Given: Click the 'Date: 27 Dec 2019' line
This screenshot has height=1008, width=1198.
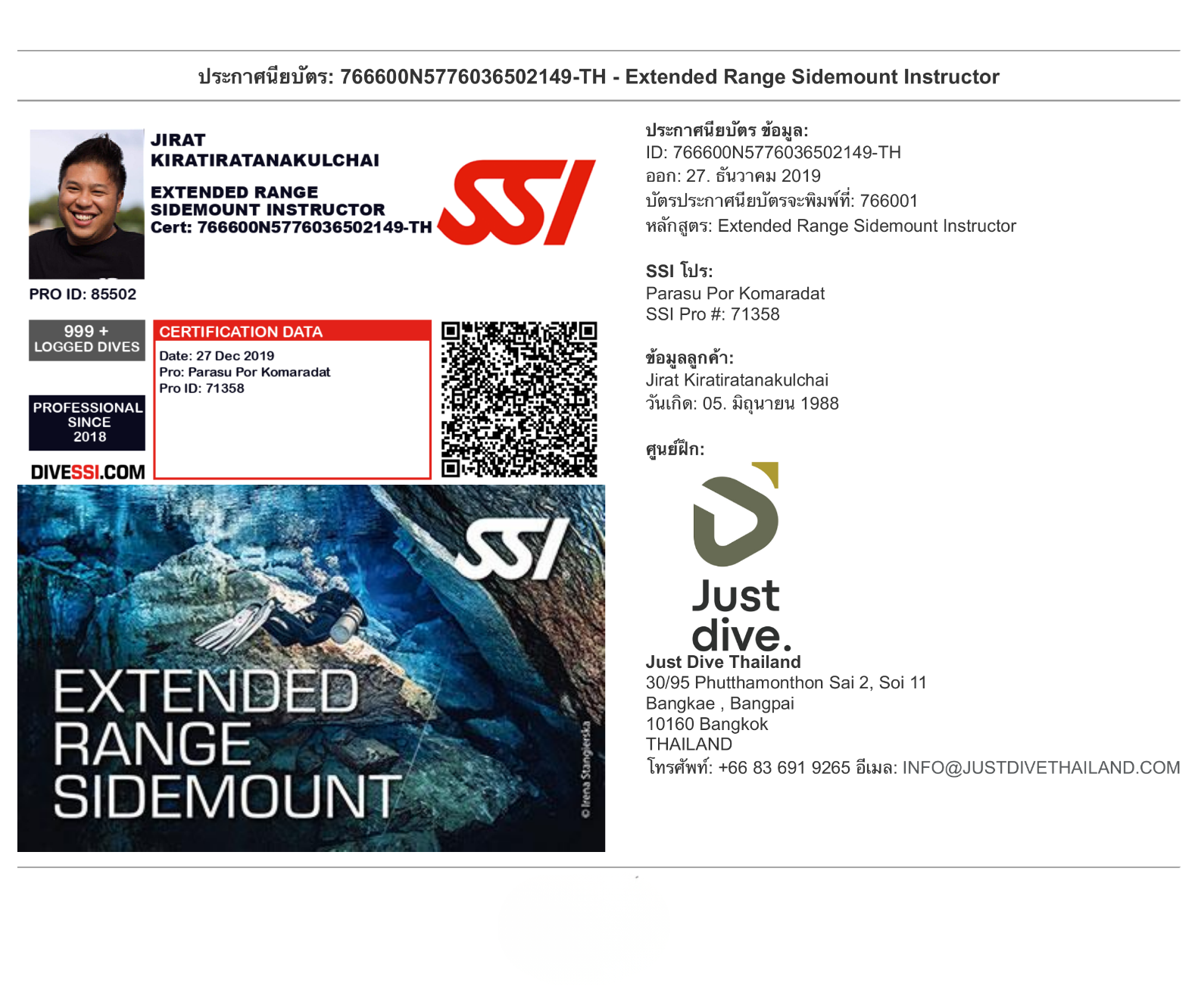Looking at the screenshot, I should [217, 356].
